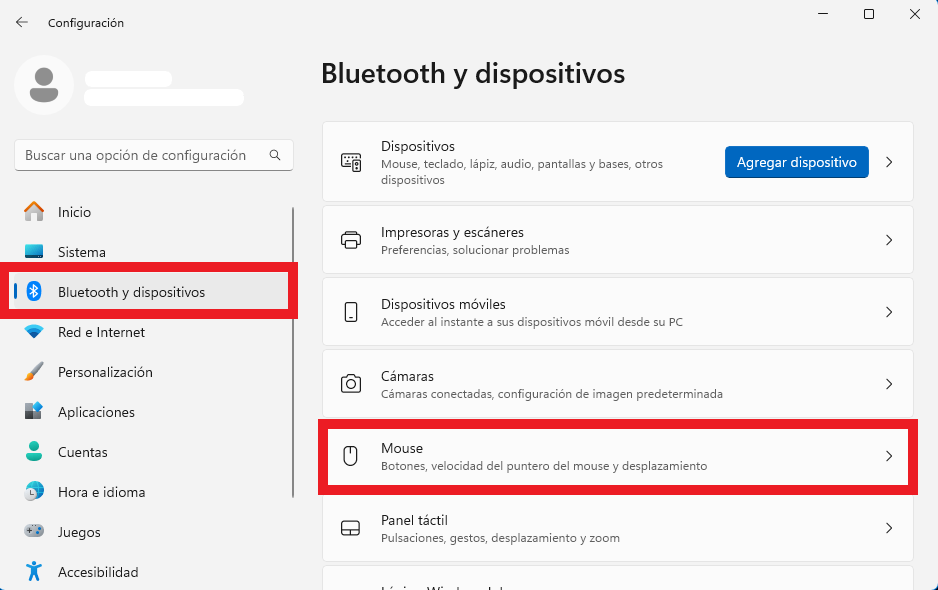The image size is (938, 590).
Task: Expand Dispositivos with its chevron
Action: click(889, 162)
